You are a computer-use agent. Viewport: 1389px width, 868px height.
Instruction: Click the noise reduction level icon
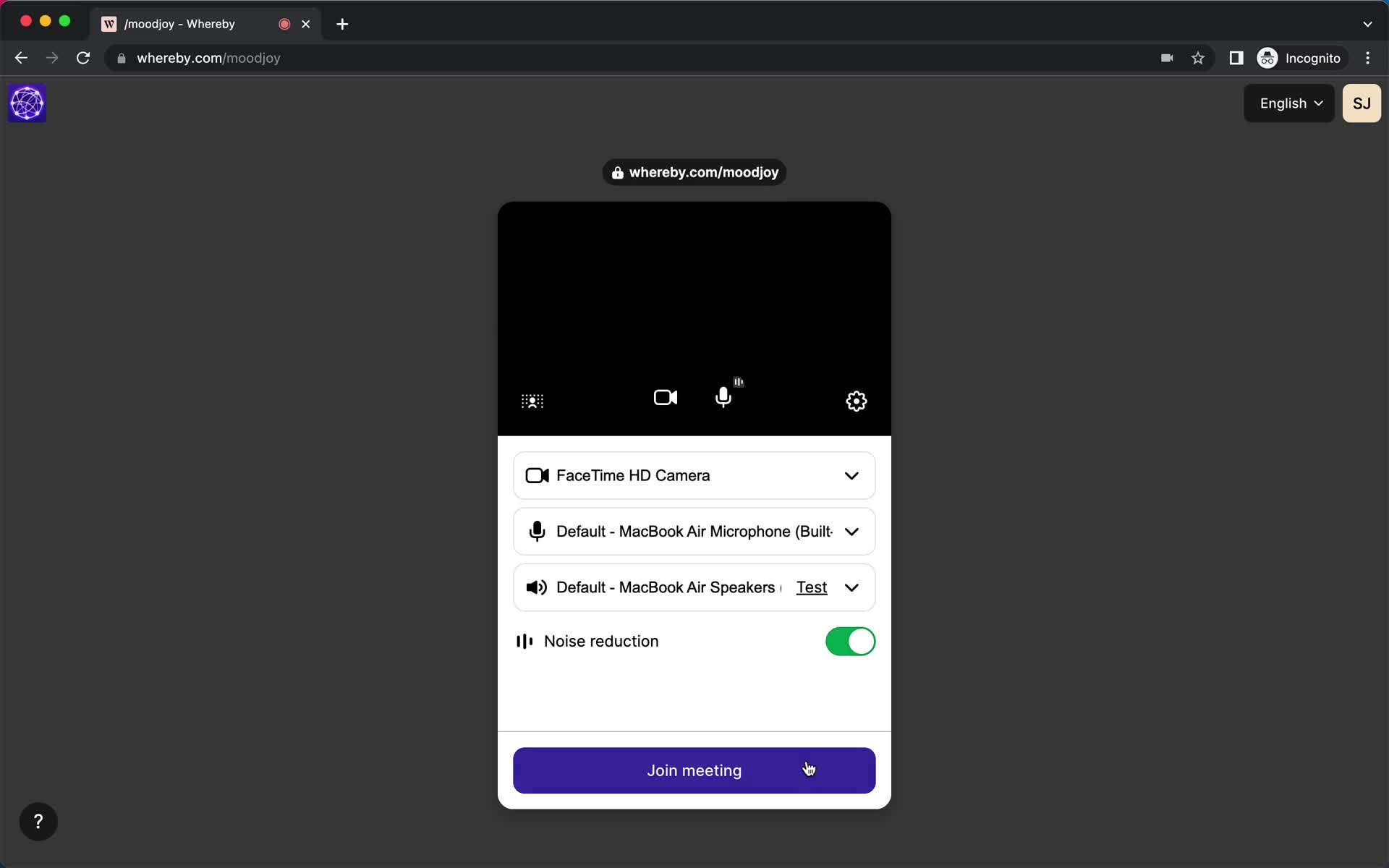point(524,641)
